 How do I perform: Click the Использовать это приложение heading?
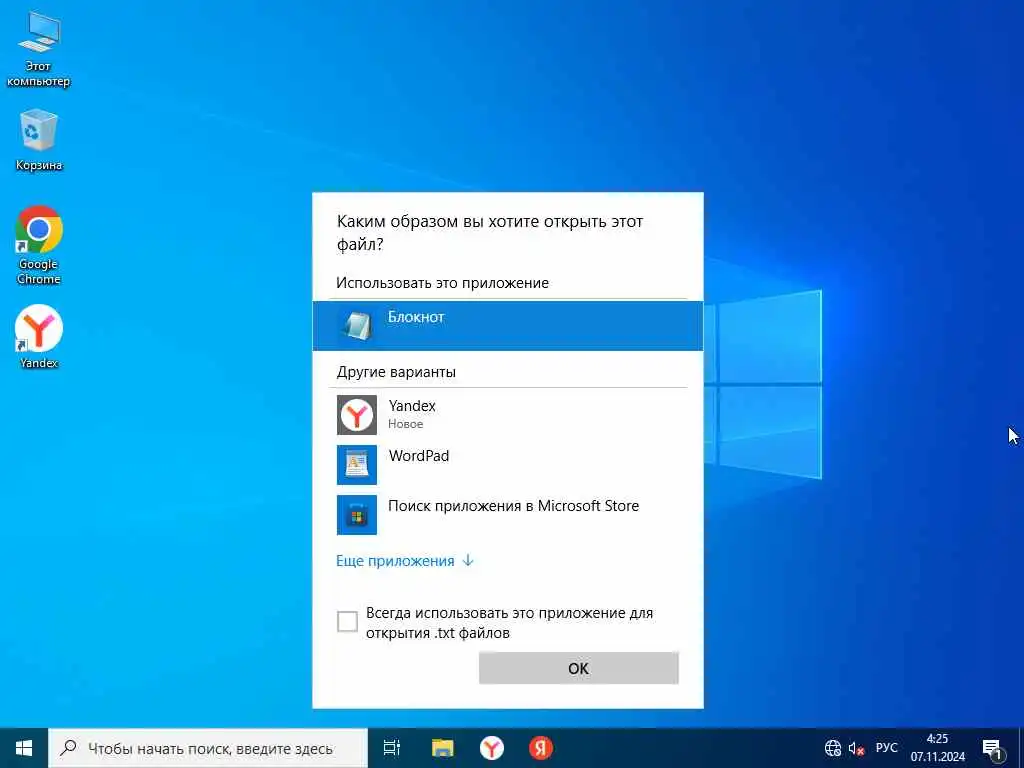[442, 283]
